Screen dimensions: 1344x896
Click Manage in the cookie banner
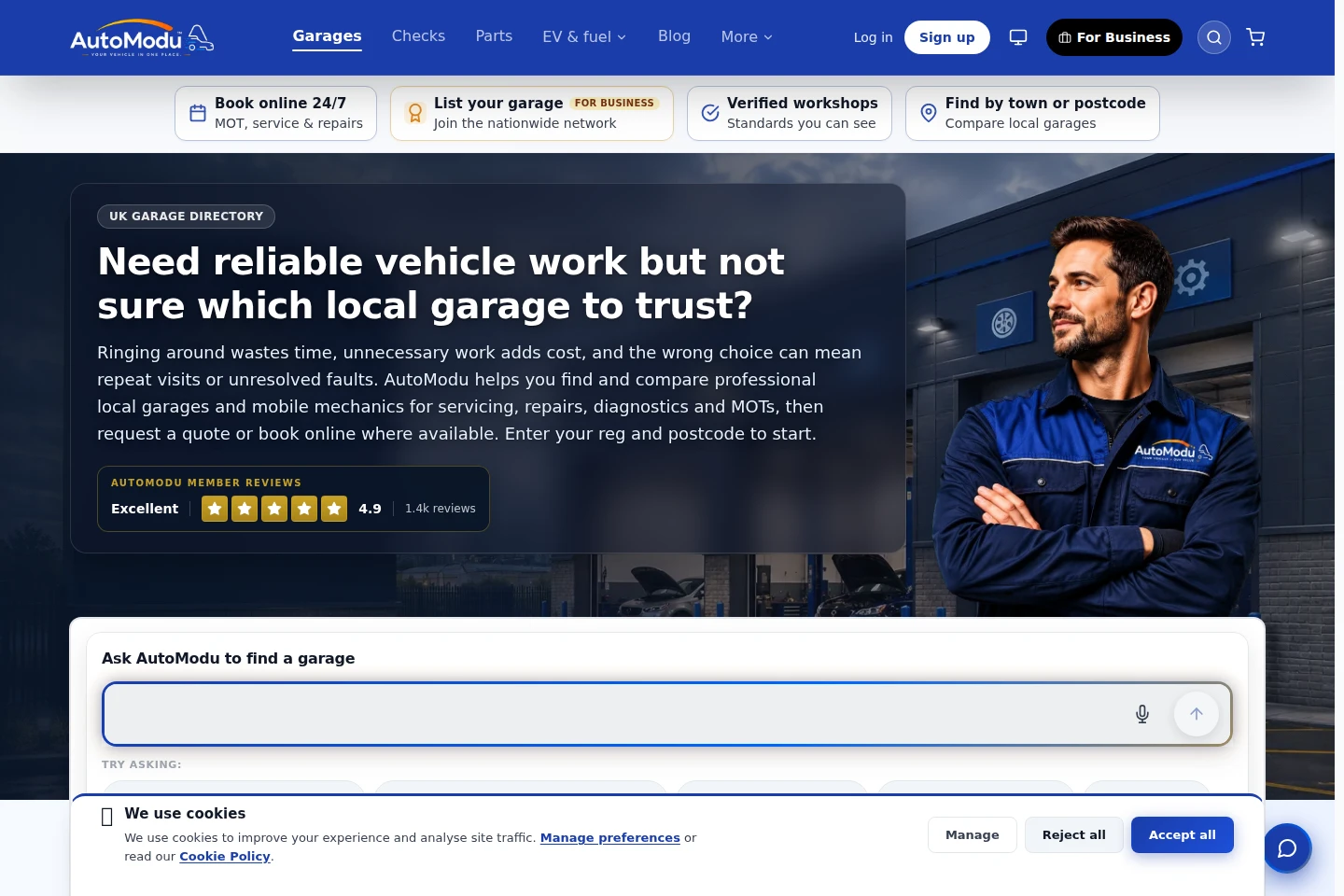[x=973, y=834]
